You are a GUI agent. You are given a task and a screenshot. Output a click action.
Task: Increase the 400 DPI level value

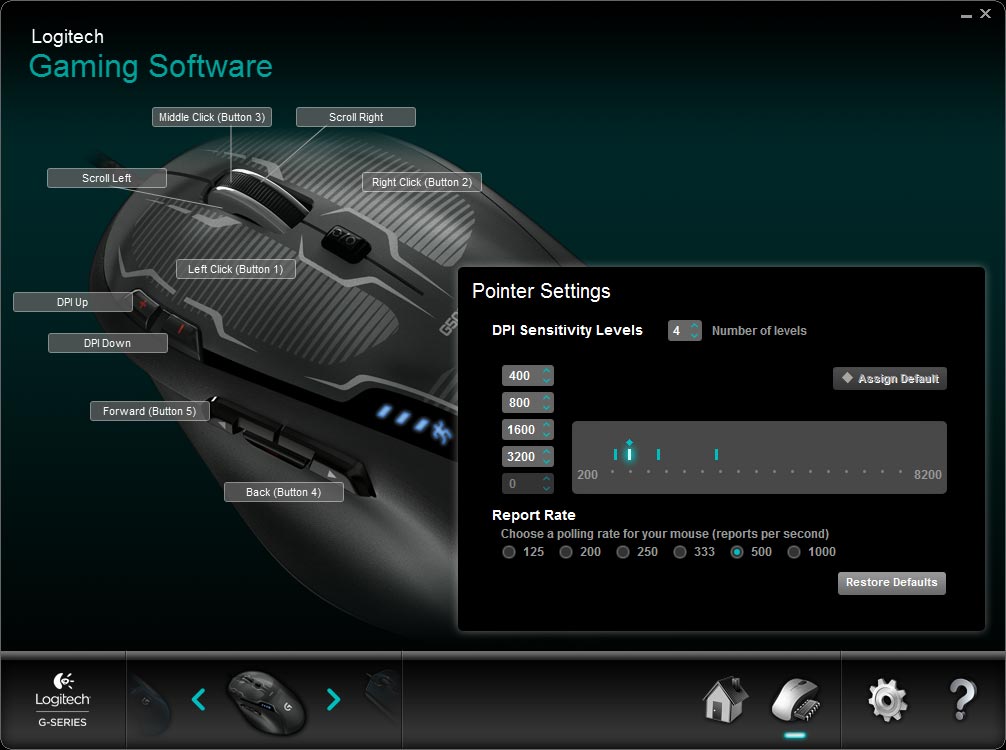coord(547,371)
